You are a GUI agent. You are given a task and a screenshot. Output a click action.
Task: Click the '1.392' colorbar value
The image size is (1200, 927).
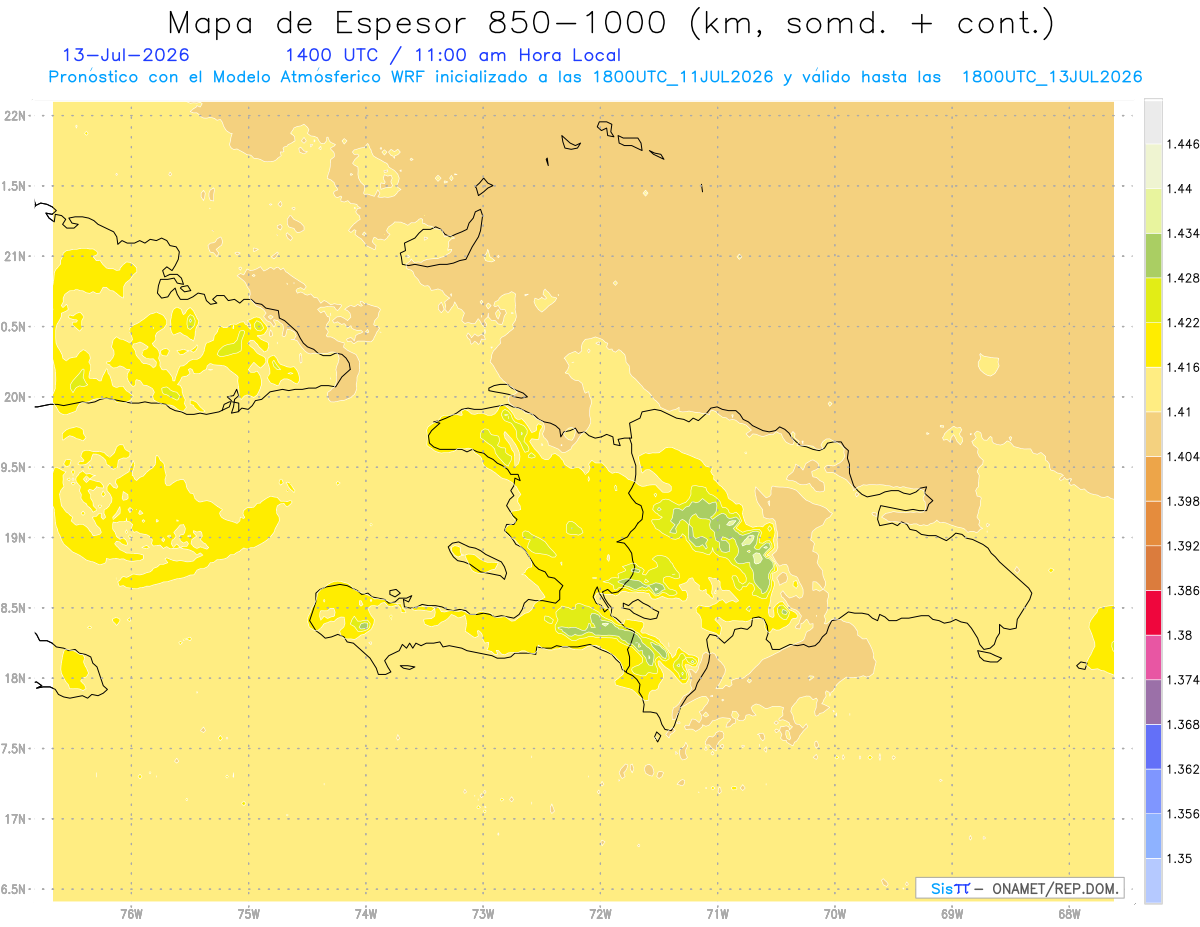coord(1183,546)
